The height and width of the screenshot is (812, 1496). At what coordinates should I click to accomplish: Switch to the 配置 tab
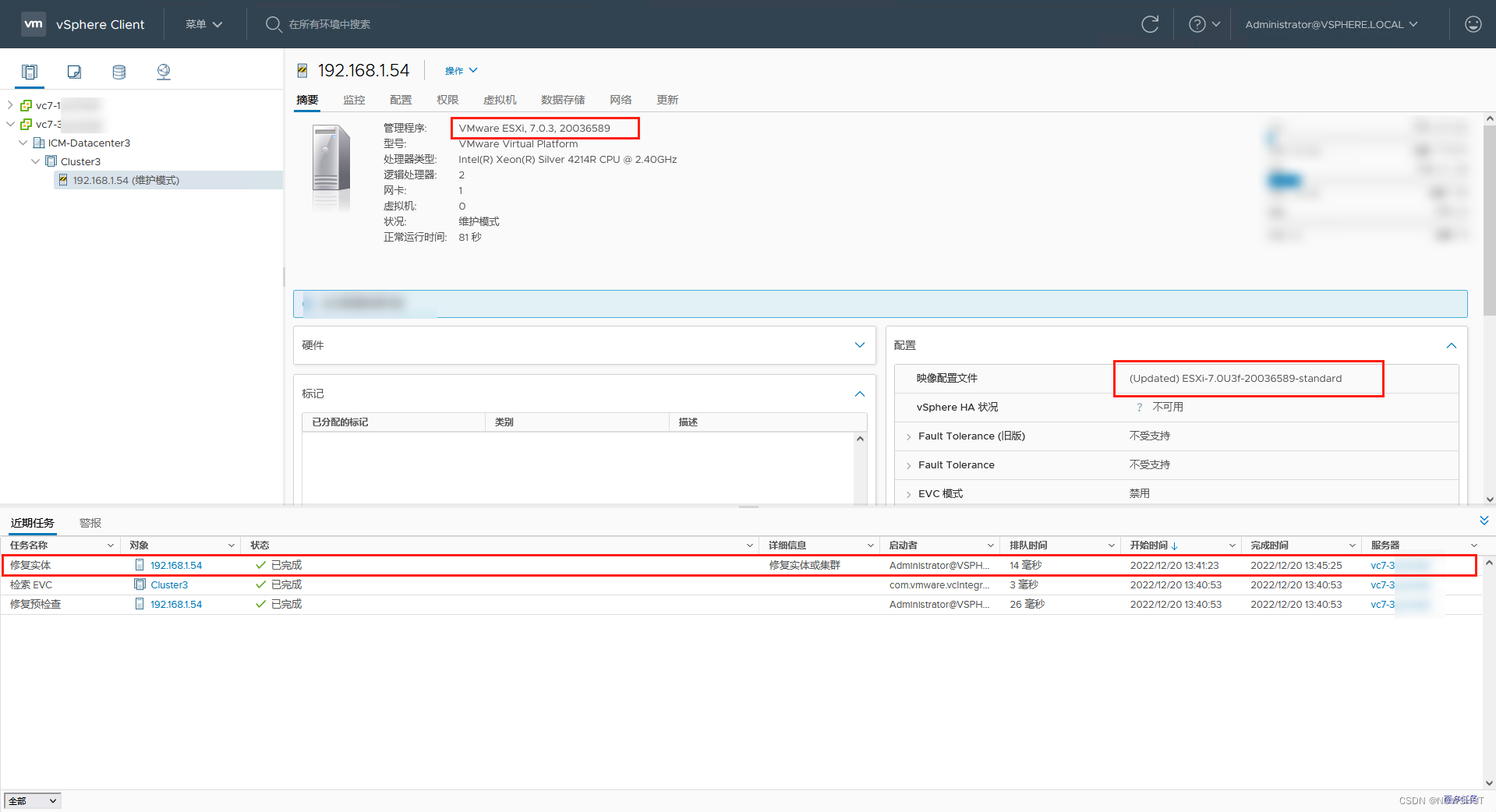[401, 100]
